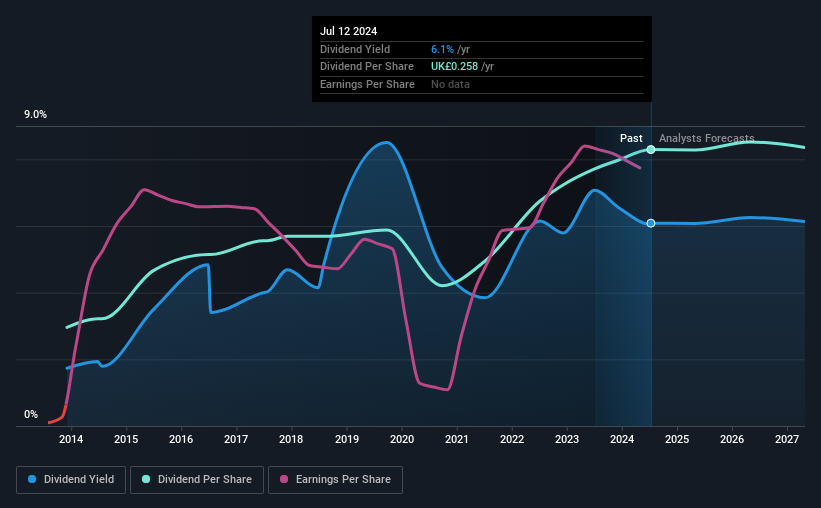Click the 2015 x-axis label
Screen dimensions: 821x508
point(126,439)
